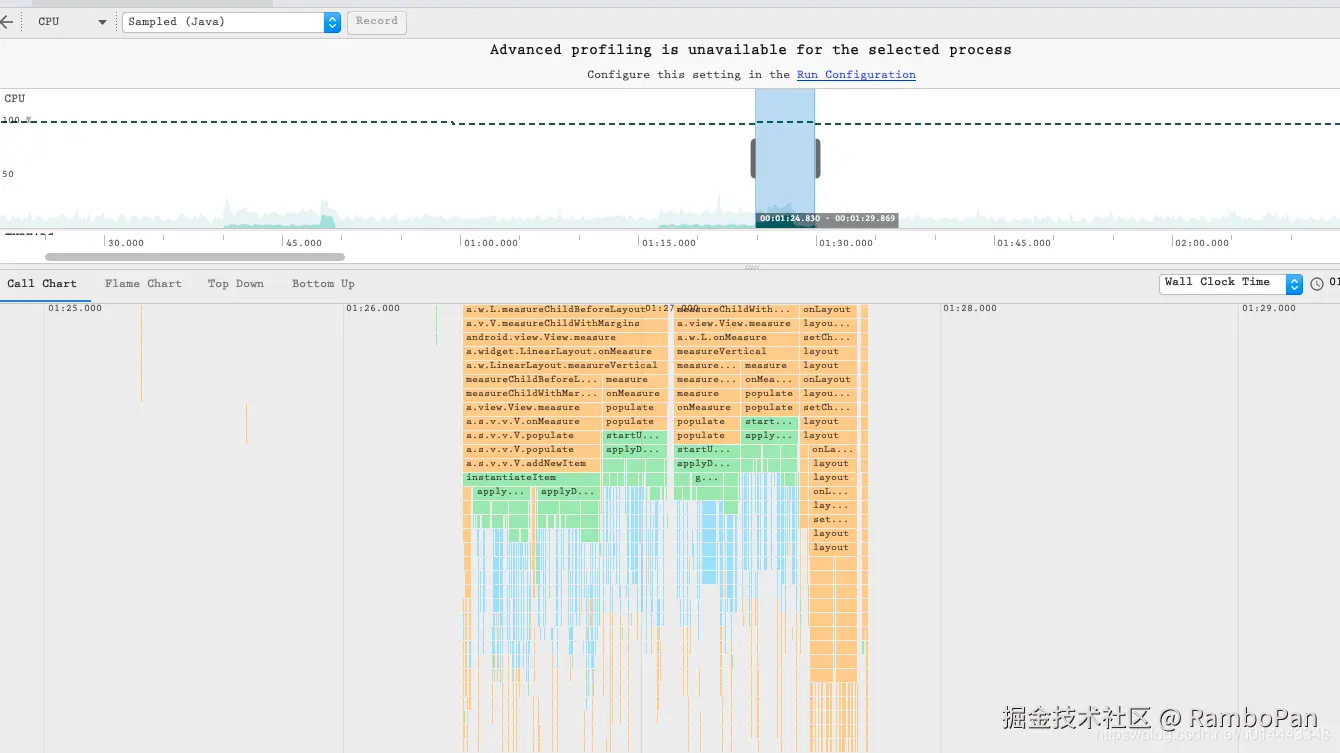Open the CPU profiler dropdown
This screenshot has width=1340, height=753.
[x=72, y=22]
